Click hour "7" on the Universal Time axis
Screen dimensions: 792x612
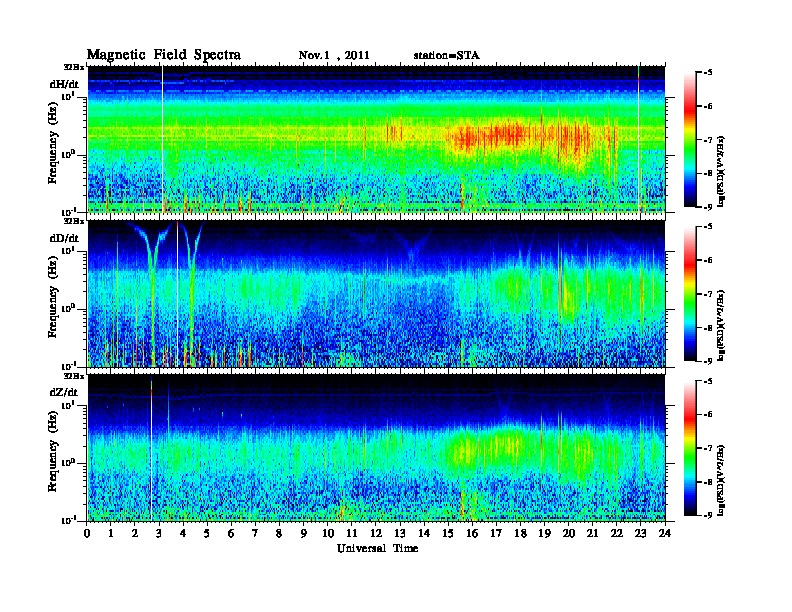[256, 533]
